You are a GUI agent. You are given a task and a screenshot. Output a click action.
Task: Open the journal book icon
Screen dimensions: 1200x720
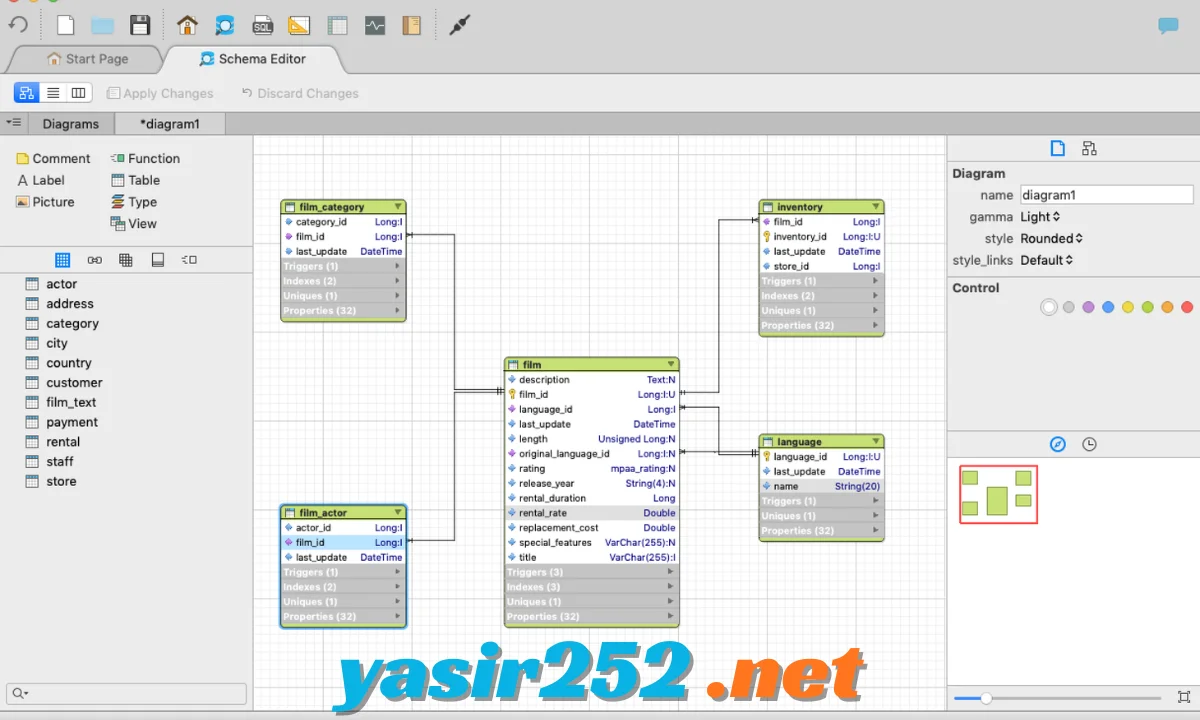(411, 26)
